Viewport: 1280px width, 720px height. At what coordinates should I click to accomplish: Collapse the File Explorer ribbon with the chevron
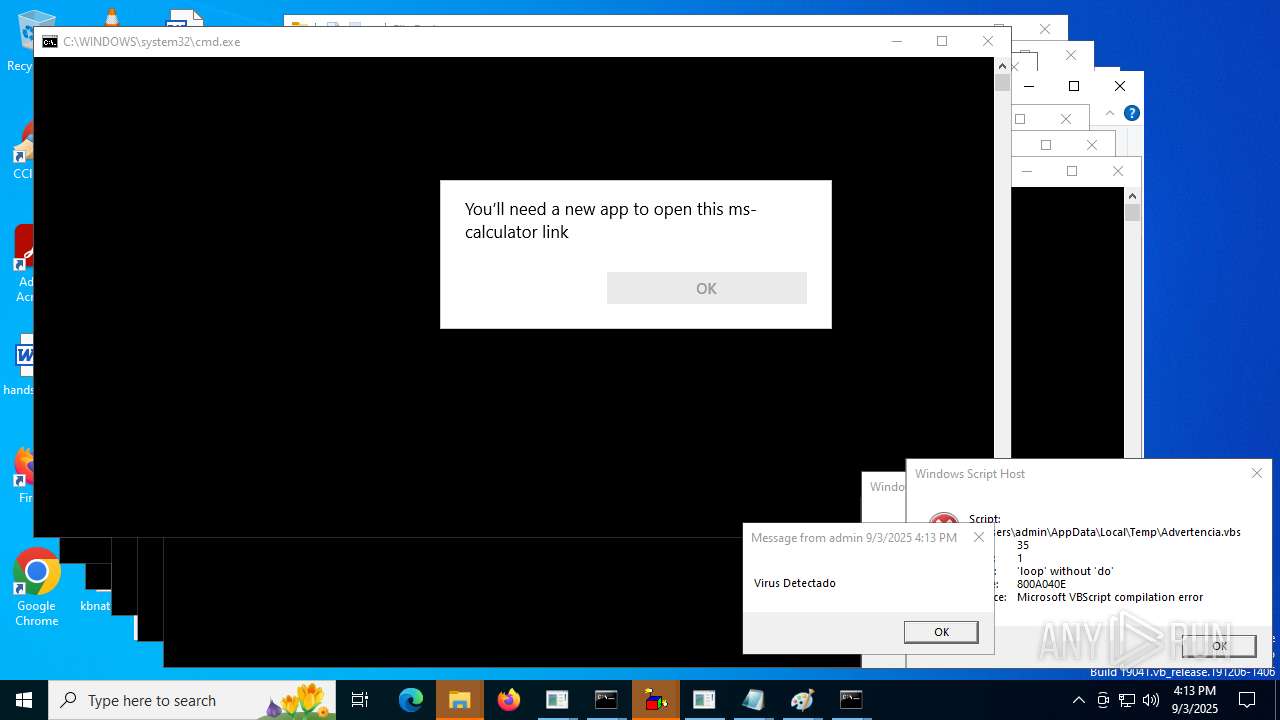pyautogui.click(x=1110, y=113)
